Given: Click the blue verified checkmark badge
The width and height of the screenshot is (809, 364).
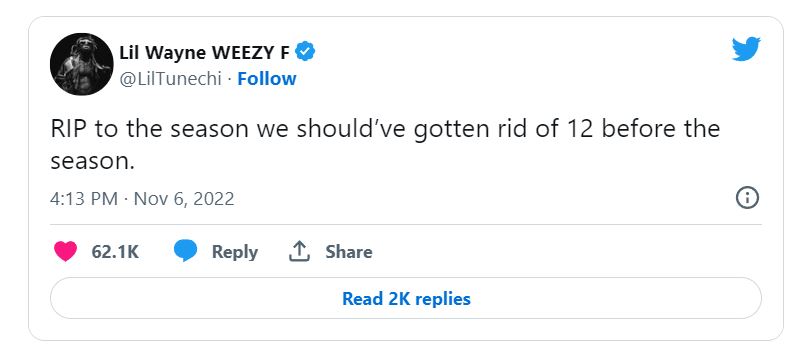Looking at the screenshot, I should (305, 52).
